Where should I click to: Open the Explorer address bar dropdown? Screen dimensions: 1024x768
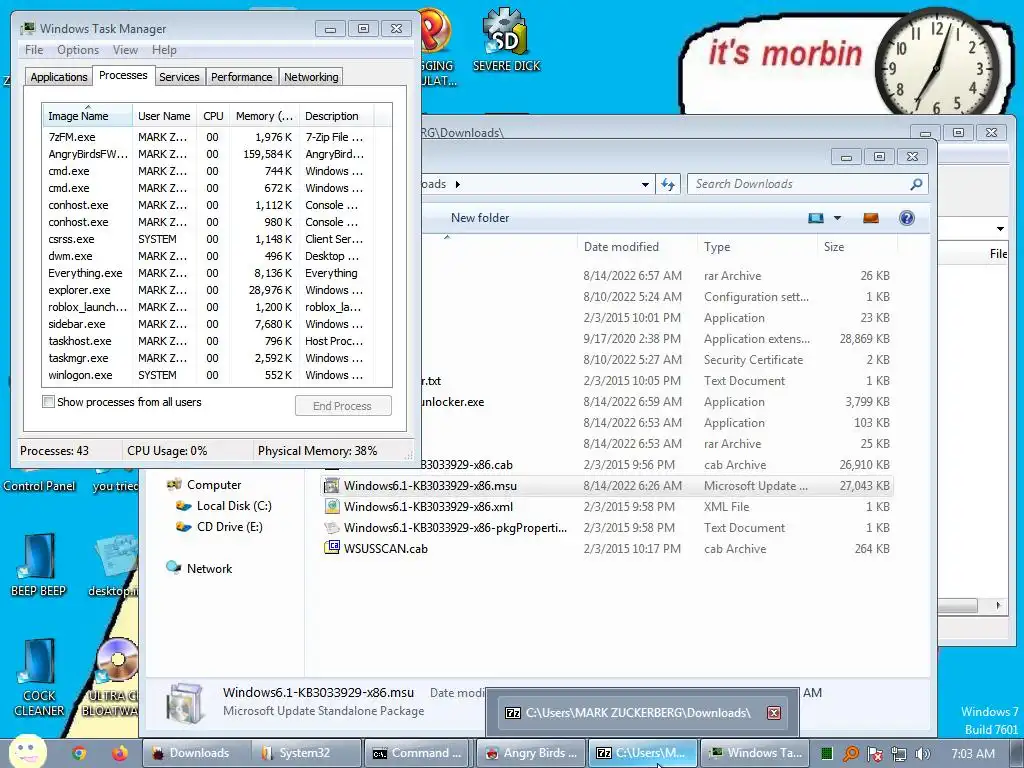point(645,184)
